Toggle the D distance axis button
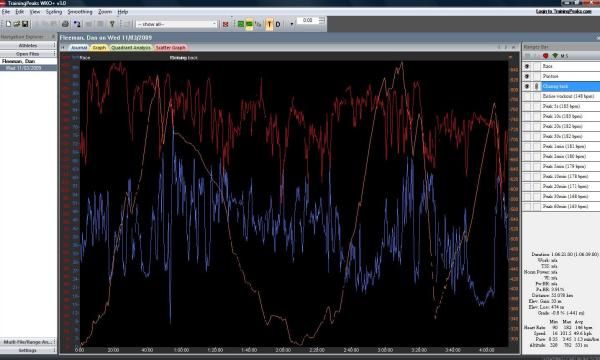 coord(278,24)
